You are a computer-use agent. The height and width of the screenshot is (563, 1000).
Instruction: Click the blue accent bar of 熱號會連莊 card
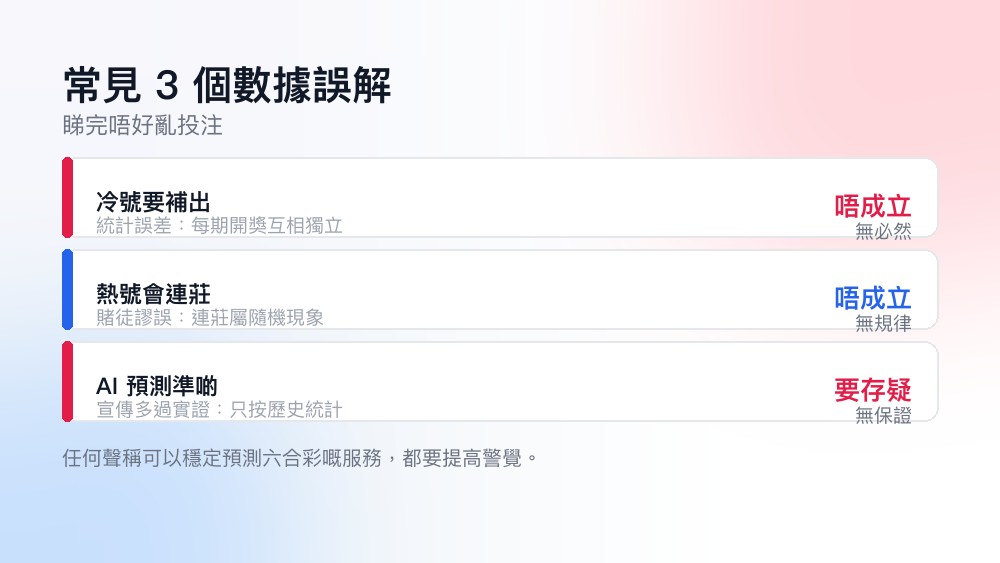[68, 289]
